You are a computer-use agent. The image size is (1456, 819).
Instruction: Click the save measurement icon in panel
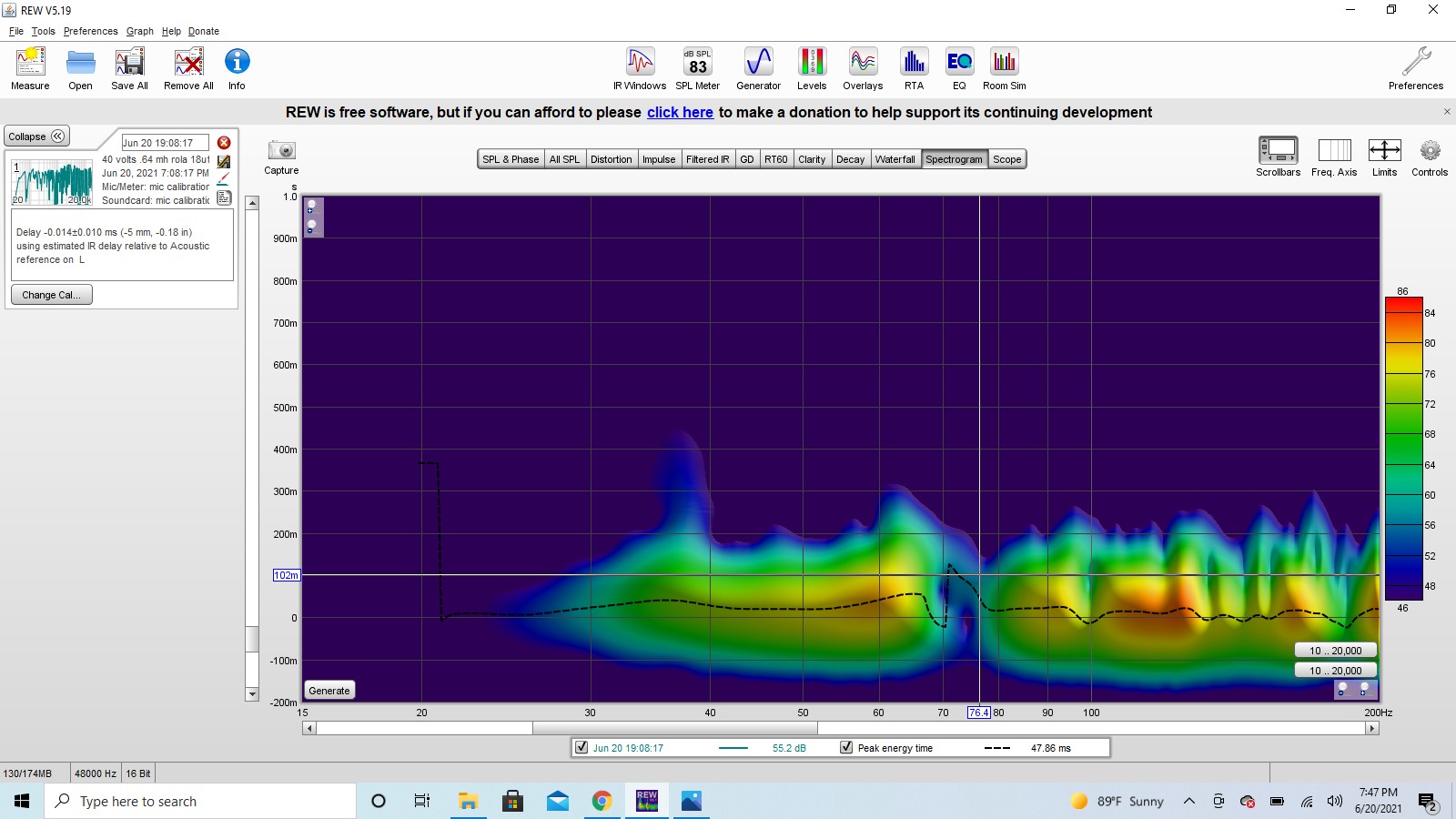224,162
